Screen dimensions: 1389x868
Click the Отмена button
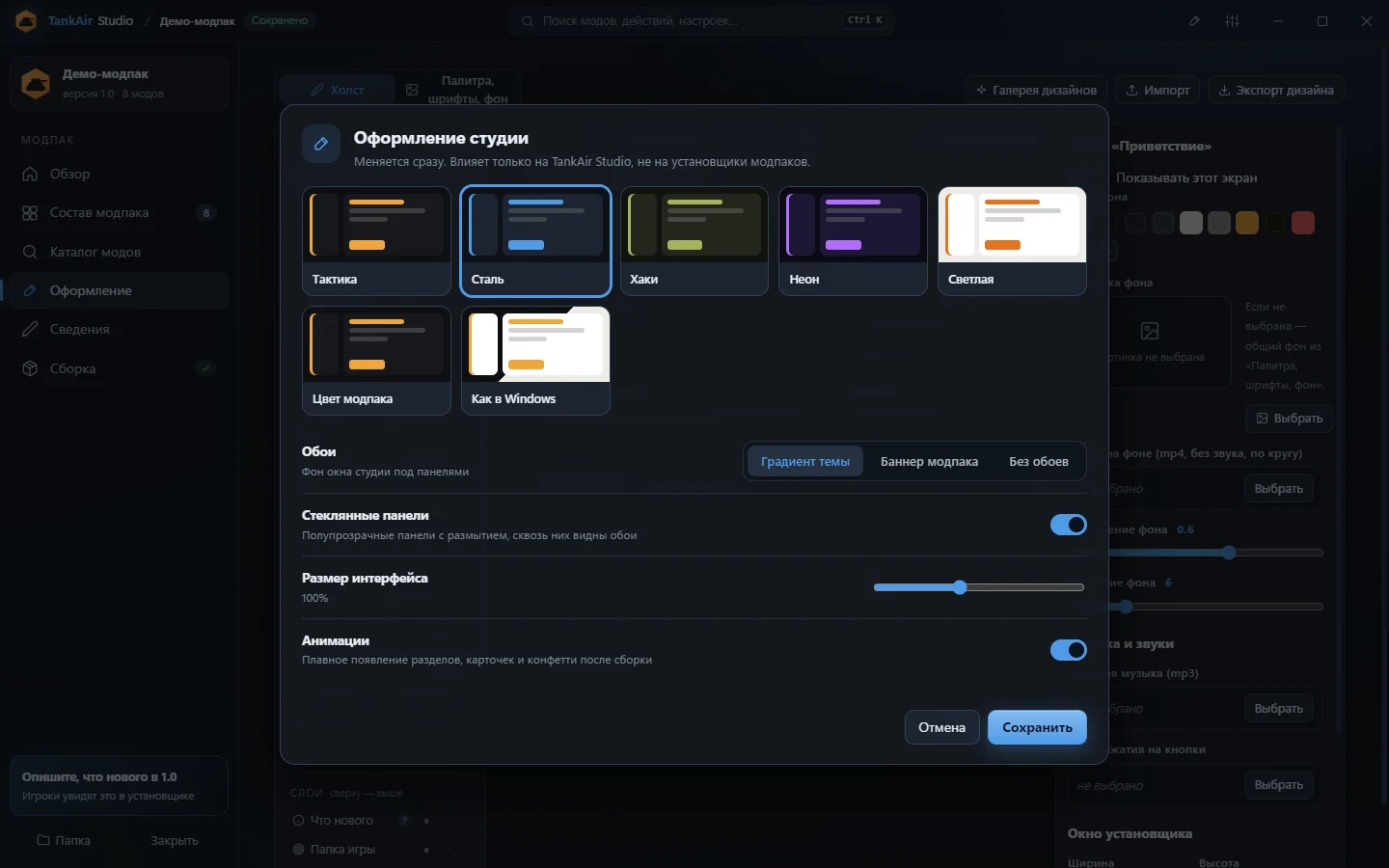point(941,727)
